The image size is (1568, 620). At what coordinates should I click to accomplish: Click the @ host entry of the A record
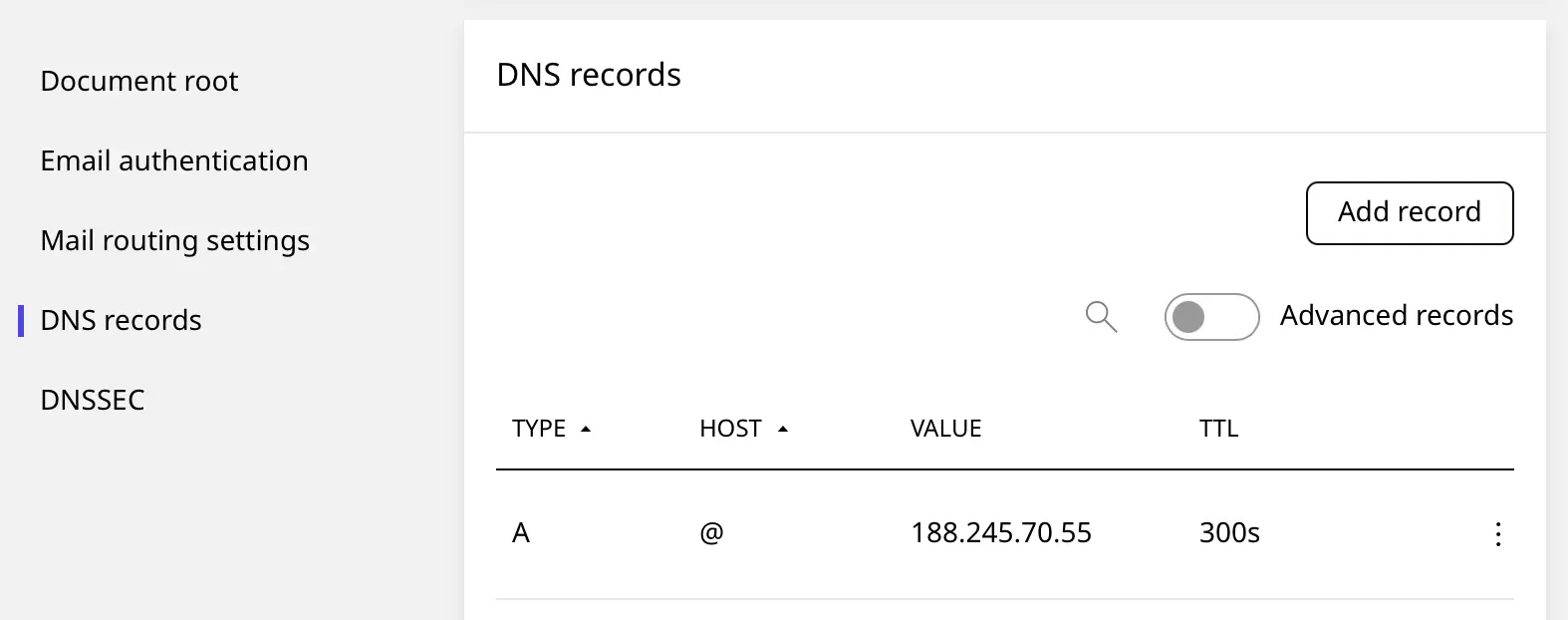709,533
